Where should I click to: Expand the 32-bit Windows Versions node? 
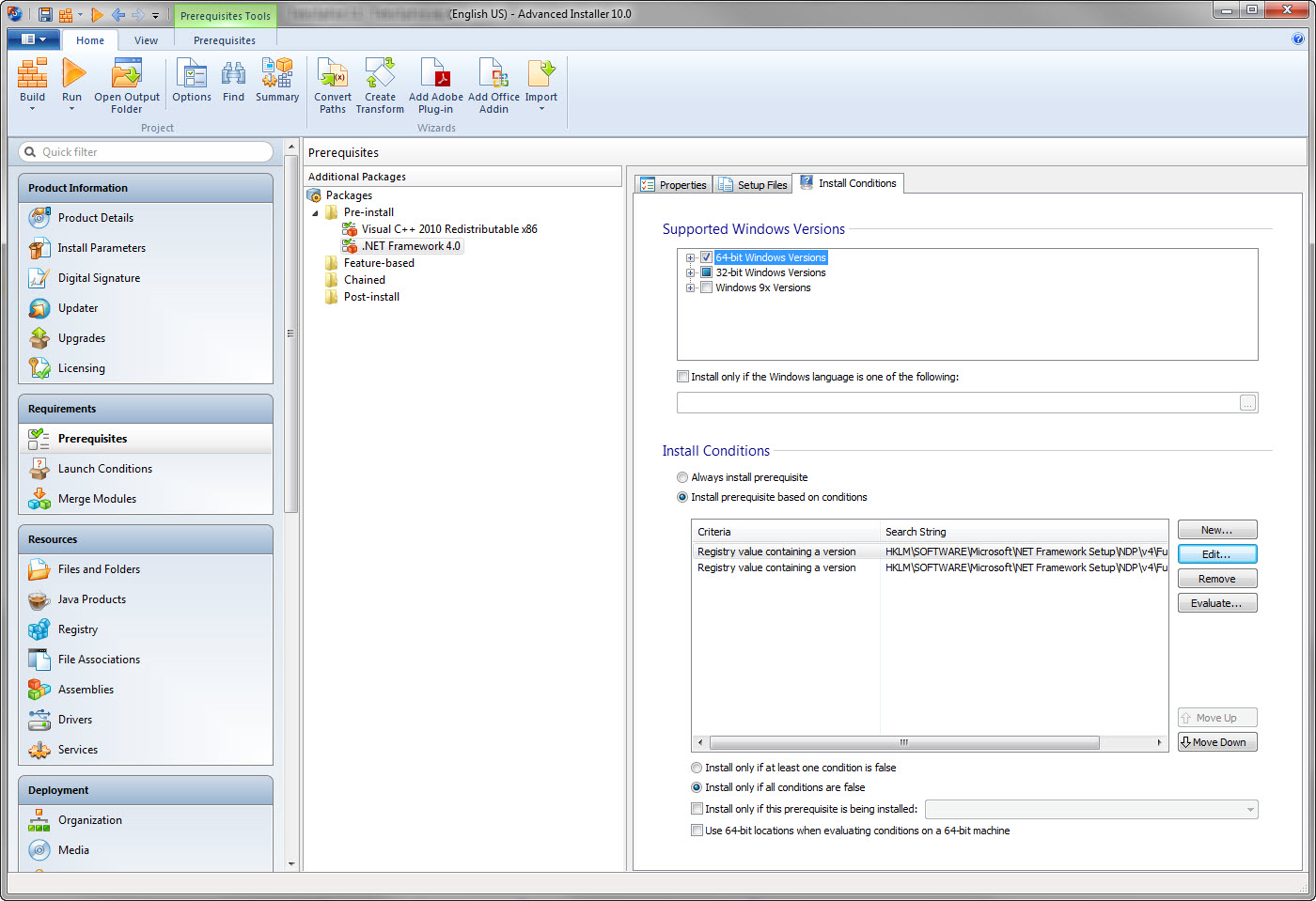[x=691, y=273]
